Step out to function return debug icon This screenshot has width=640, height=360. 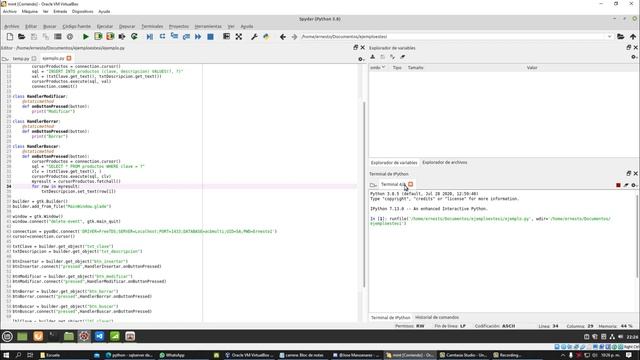(x=186, y=37)
